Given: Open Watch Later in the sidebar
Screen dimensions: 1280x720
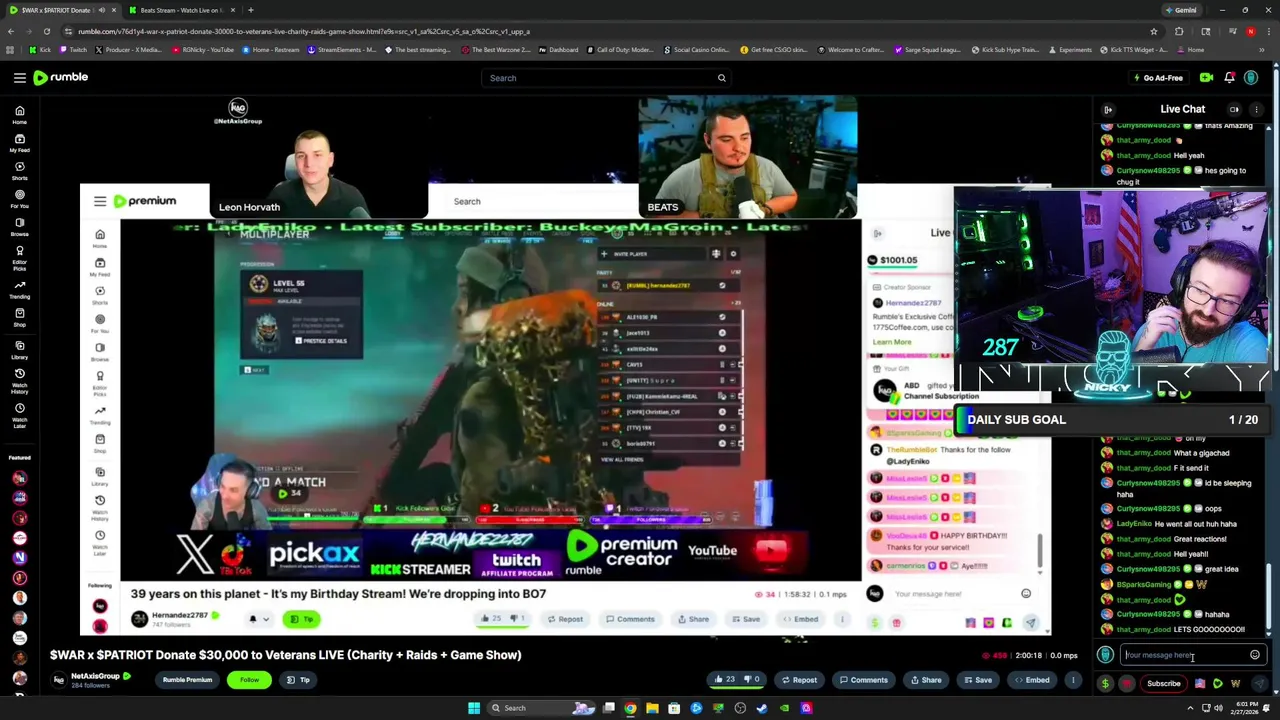Looking at the screenshot, I should click(x=19, y=416).
